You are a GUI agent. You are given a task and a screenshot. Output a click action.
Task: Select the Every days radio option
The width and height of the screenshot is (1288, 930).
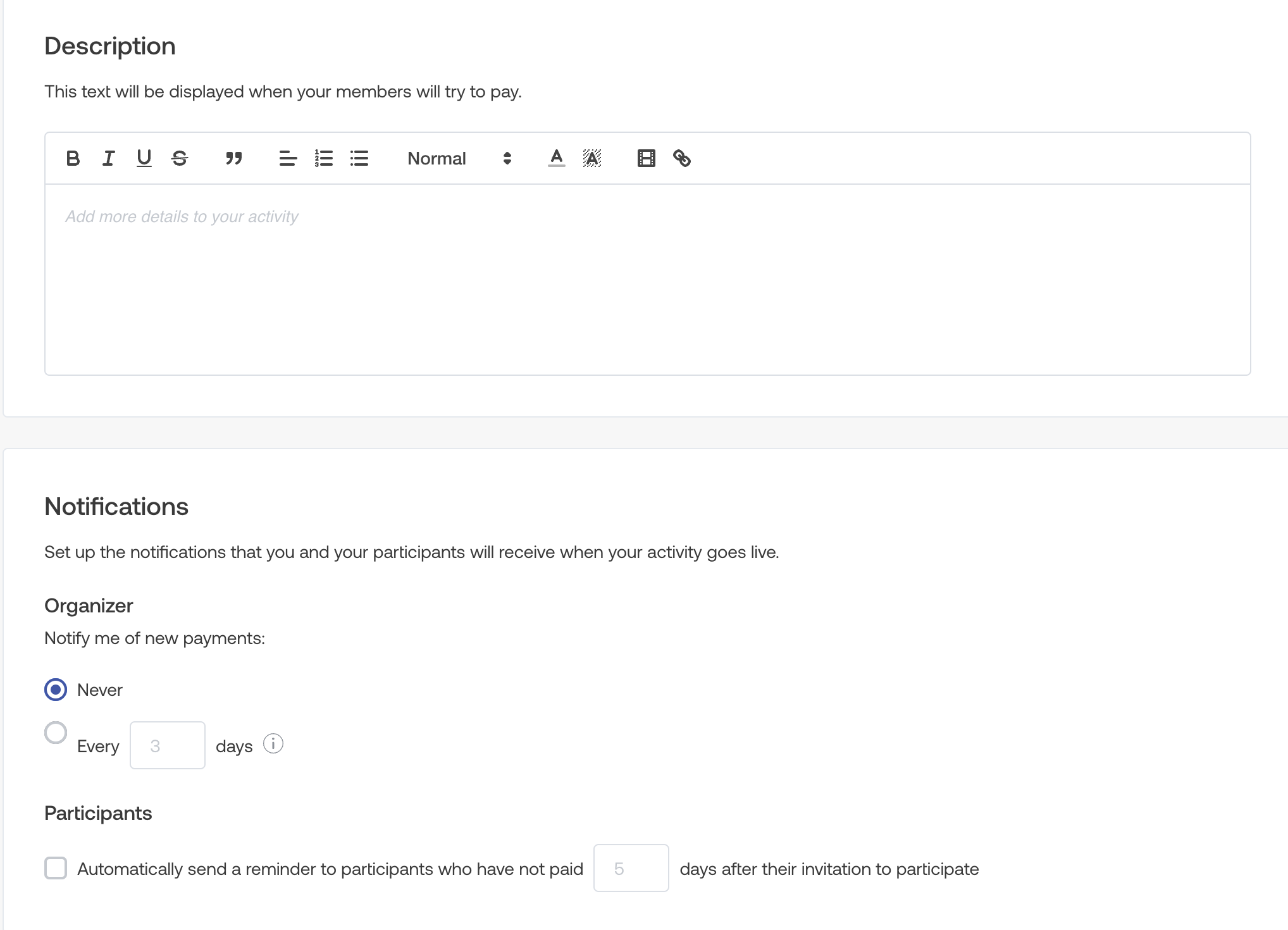click(56, 733)
